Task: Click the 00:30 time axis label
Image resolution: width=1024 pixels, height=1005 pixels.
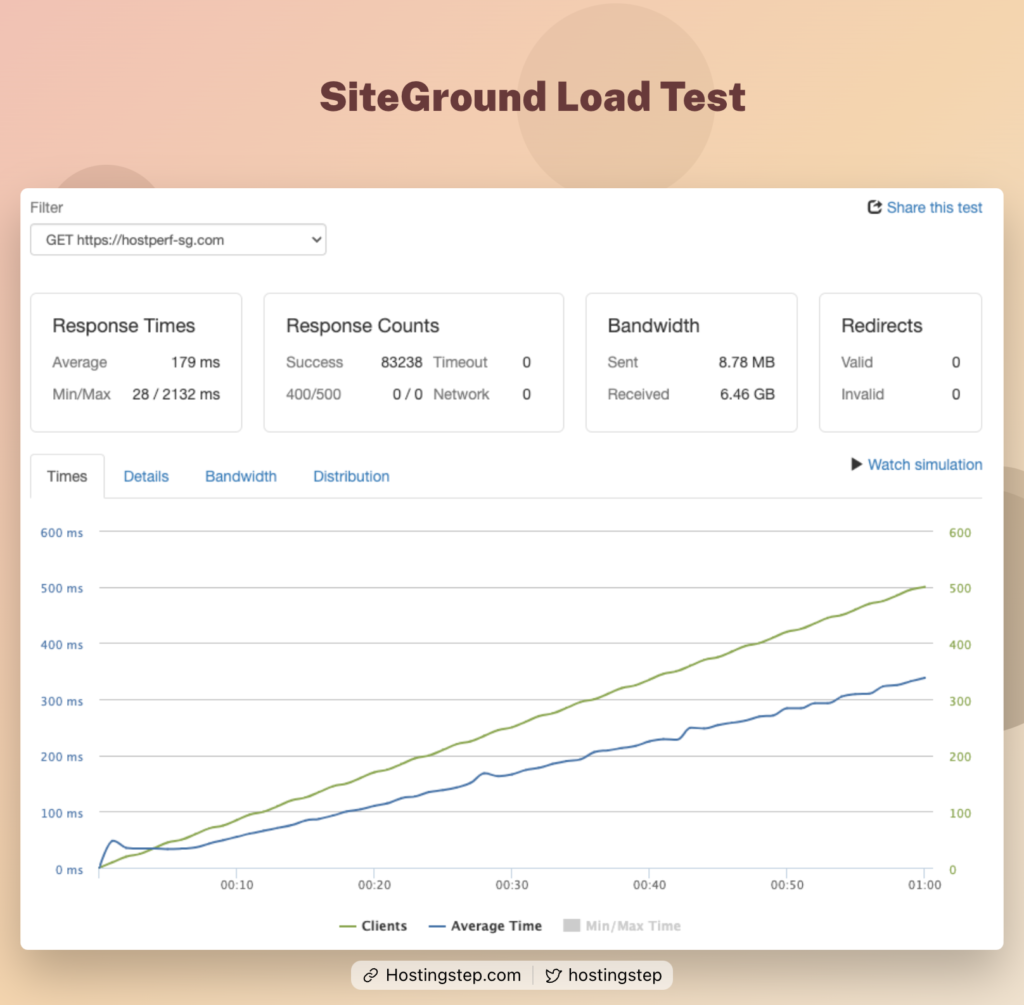Action: (511, 885)
